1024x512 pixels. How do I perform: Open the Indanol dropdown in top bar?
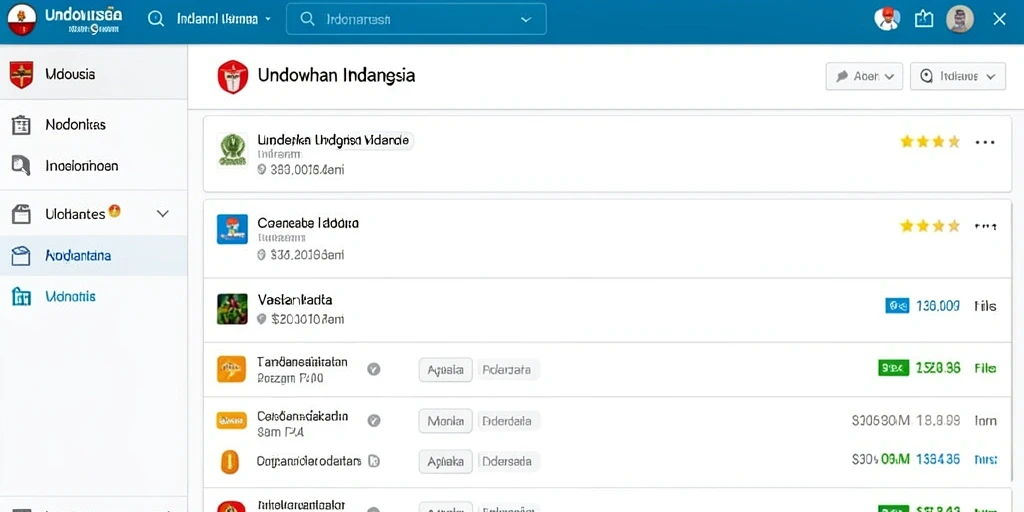[223, 19]
